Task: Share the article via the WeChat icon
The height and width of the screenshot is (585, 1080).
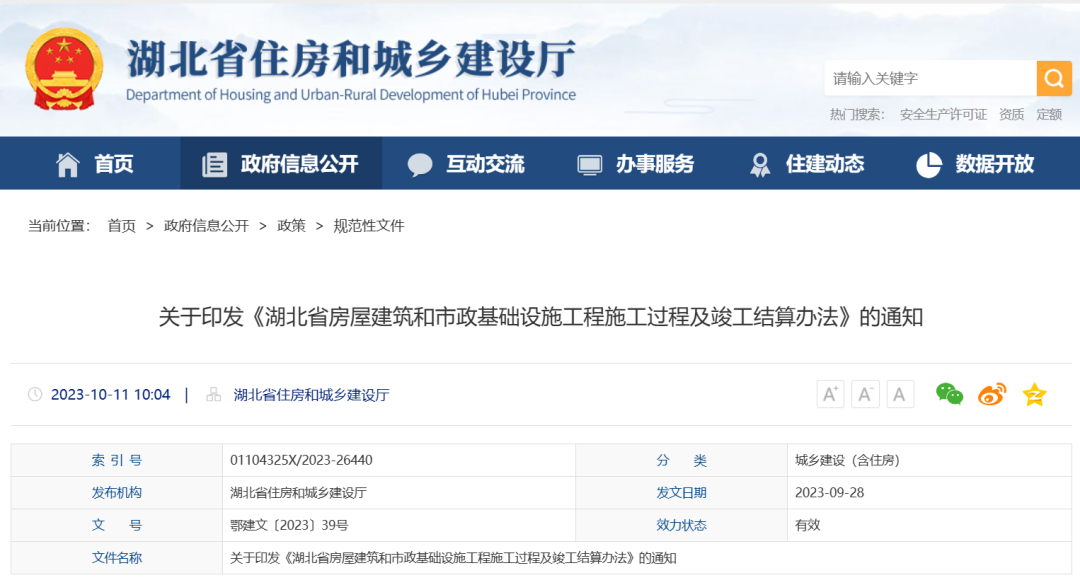Action: (948, 394)
